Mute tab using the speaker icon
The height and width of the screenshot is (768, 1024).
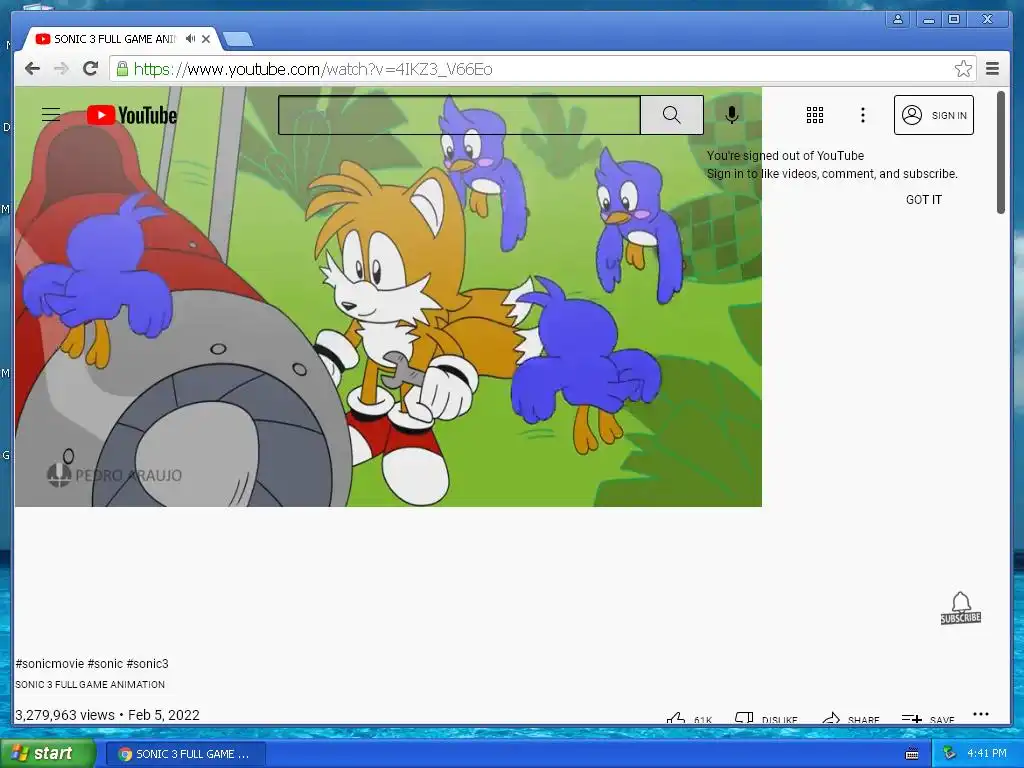tap(190, 39)
